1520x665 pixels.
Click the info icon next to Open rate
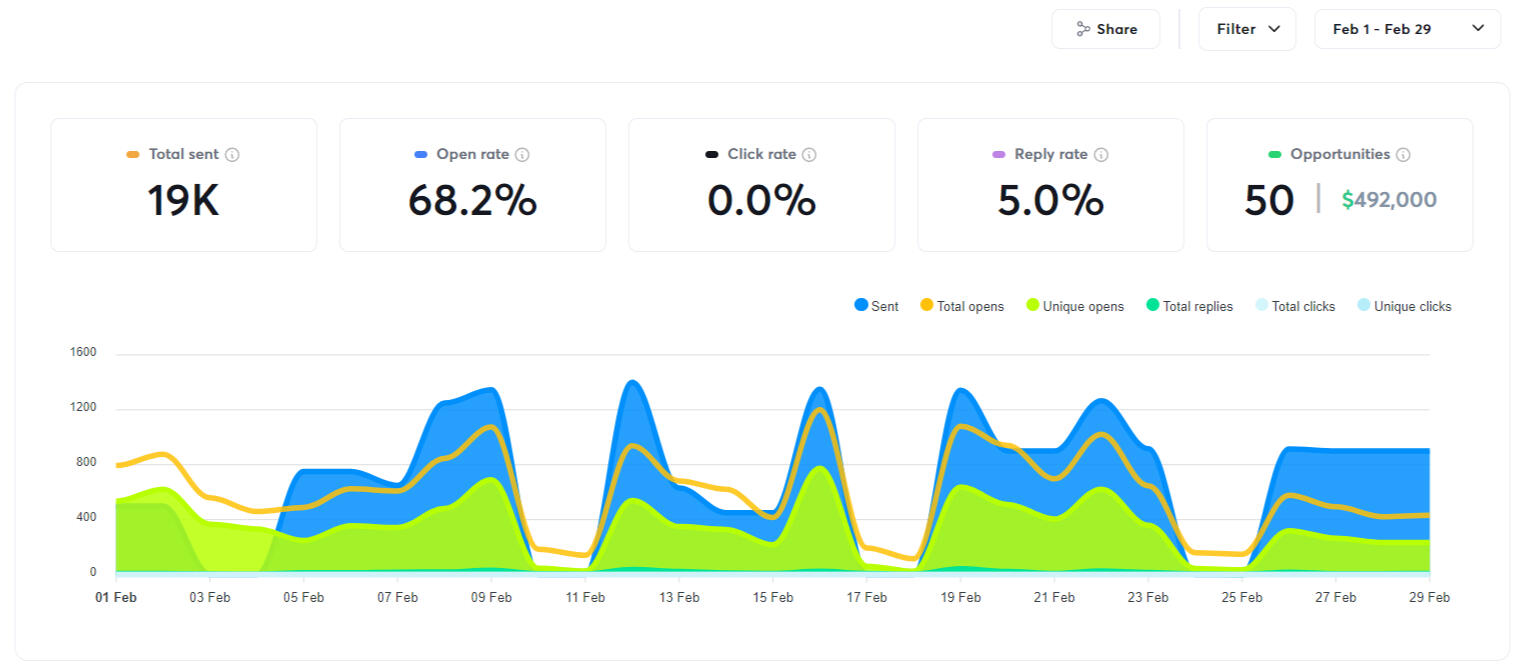pos(522,155)
